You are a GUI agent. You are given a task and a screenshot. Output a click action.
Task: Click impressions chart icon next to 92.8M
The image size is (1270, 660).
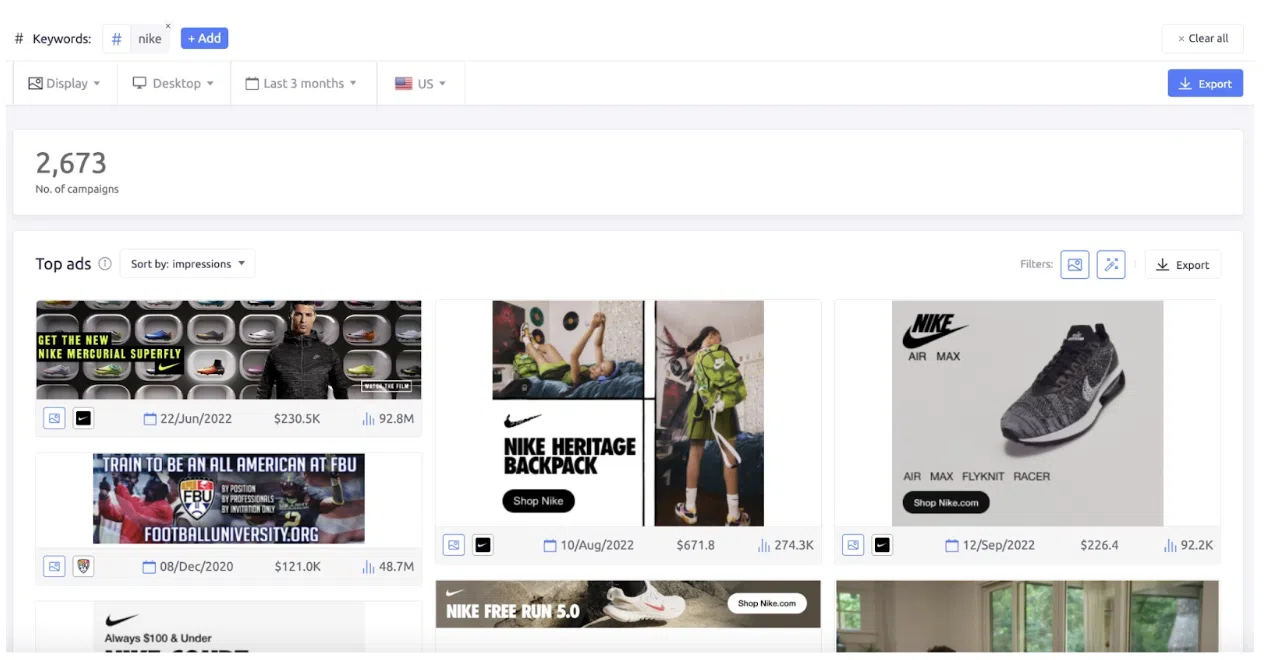tap(368, 419)
